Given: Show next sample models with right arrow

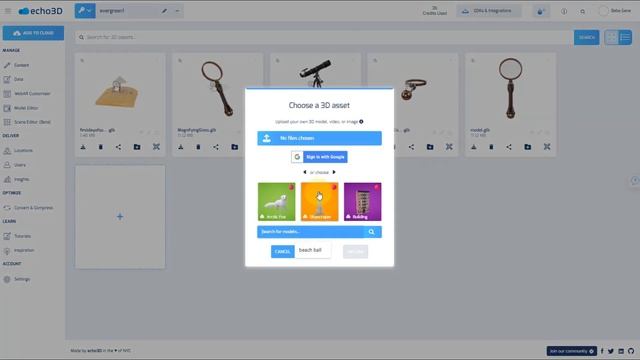Looking at the screenshot, I should tap(334, 172).
